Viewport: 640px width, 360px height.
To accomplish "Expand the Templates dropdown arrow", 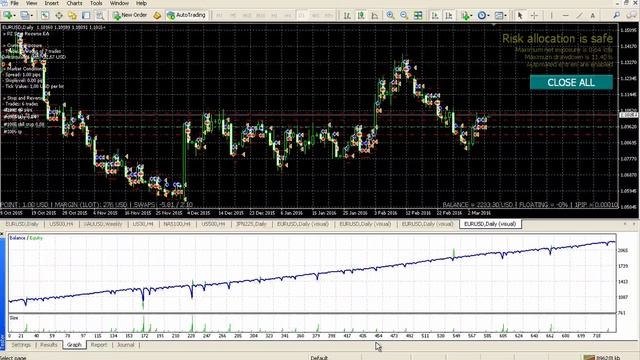I will 505,16.
